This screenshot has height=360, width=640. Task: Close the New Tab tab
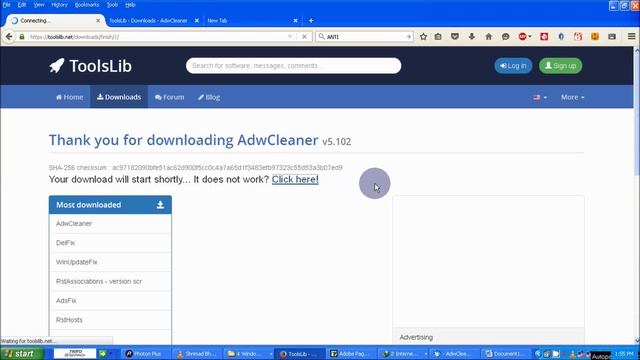coord(295,20)
